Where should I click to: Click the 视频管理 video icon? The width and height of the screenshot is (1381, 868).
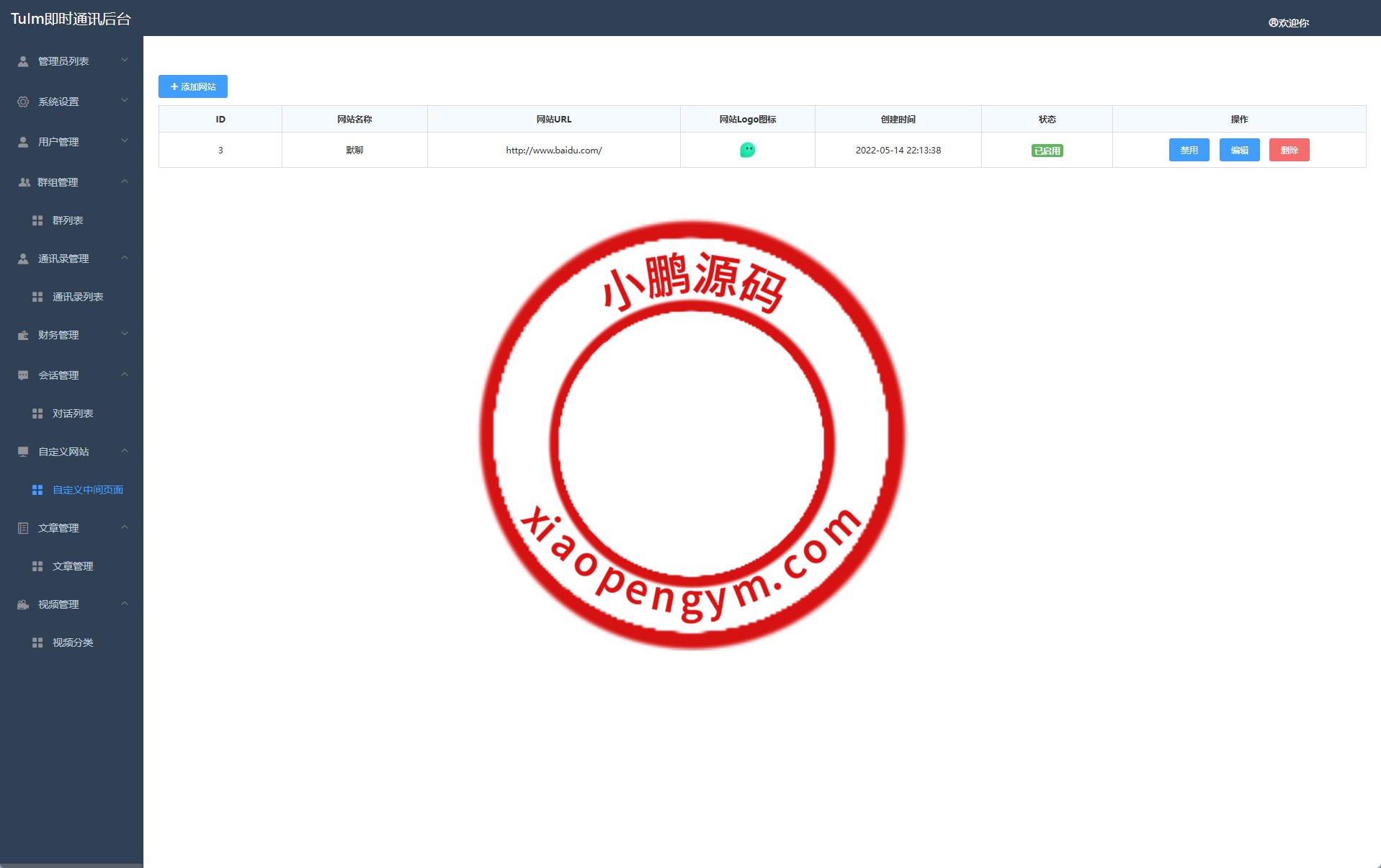click(x=22, y=604)
